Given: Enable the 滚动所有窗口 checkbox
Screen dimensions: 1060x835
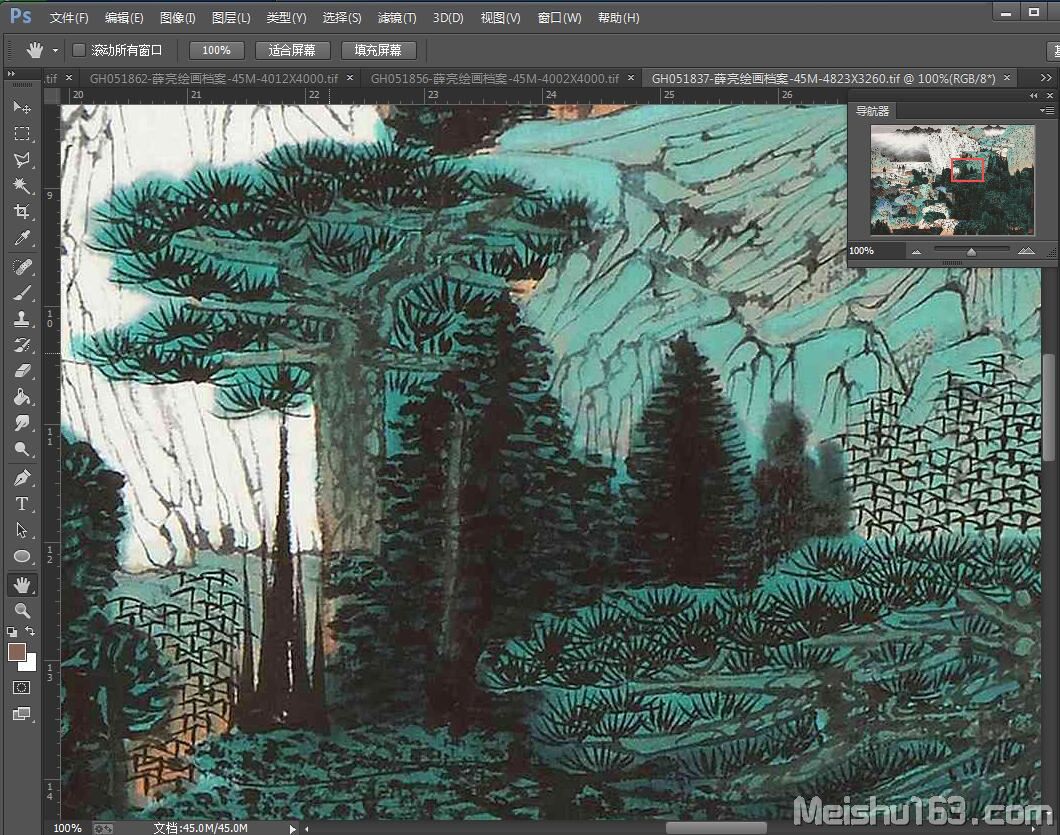Looking at the screenshot, I should tap(78, 50).
